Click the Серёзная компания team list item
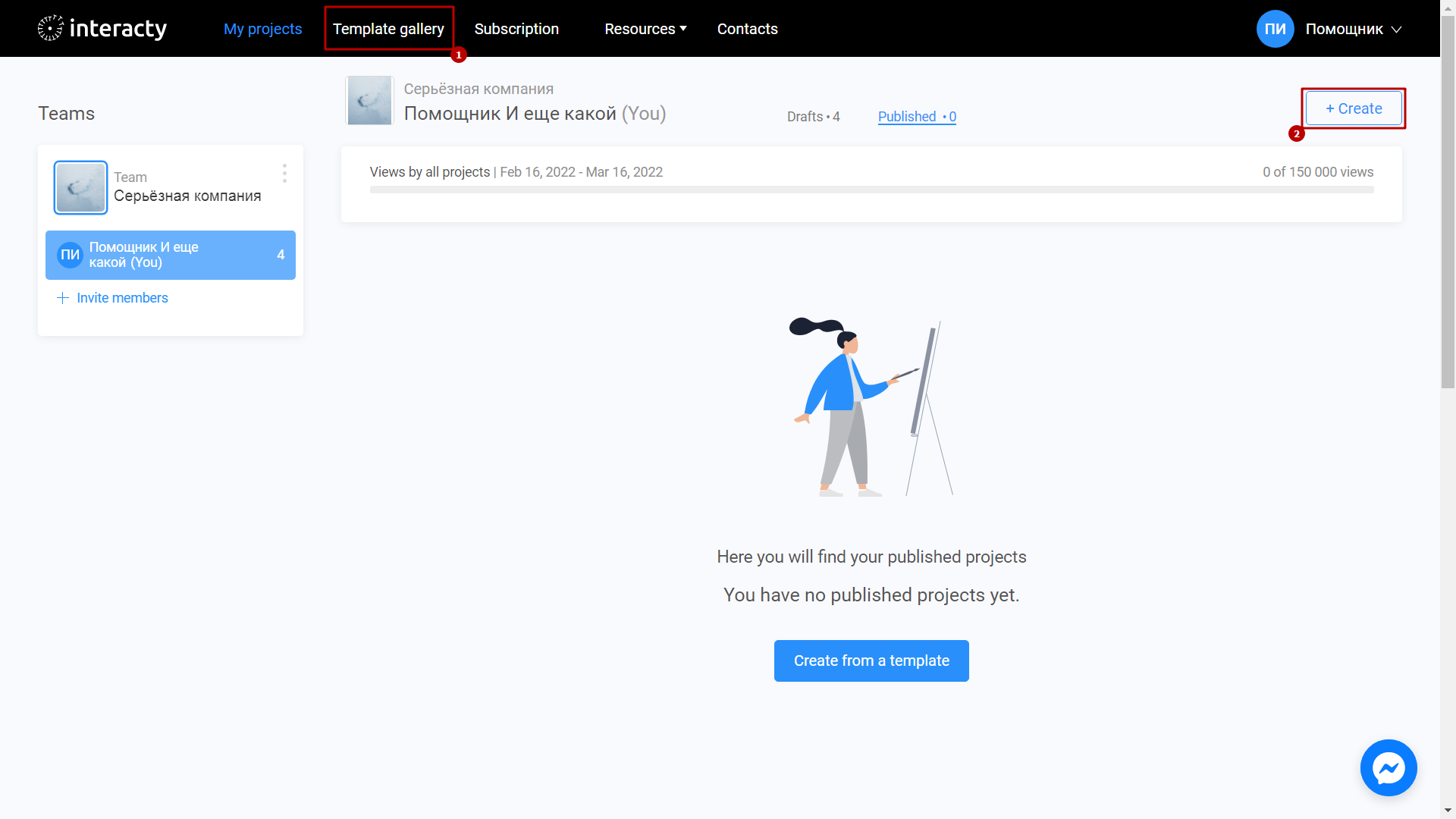 (x=170, y=186)
